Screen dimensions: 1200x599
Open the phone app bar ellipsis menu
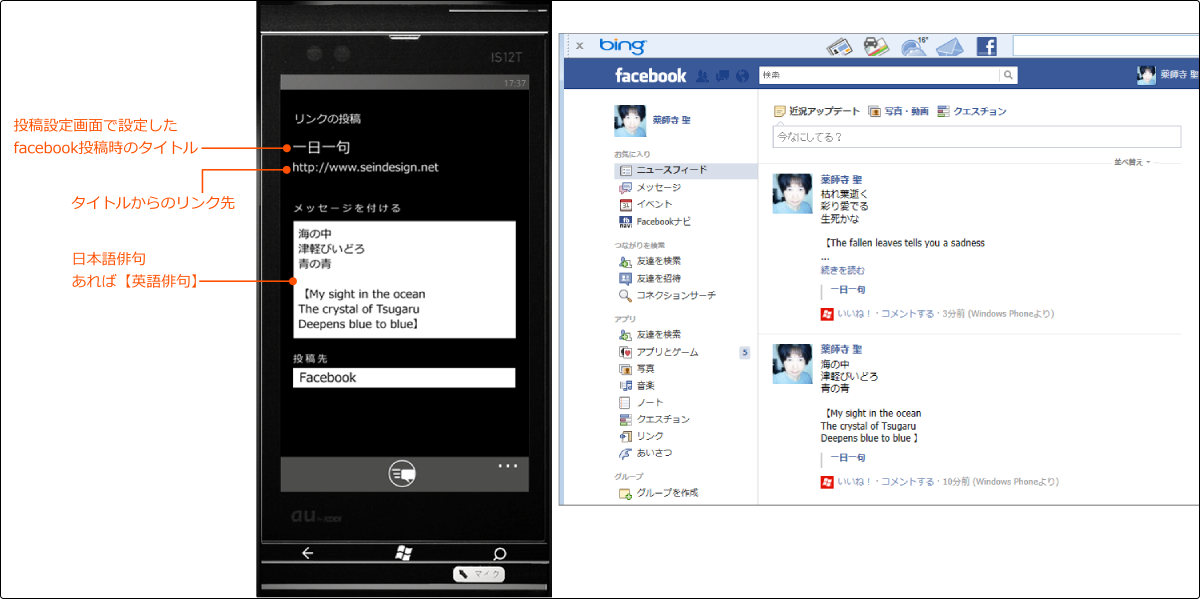507,465
